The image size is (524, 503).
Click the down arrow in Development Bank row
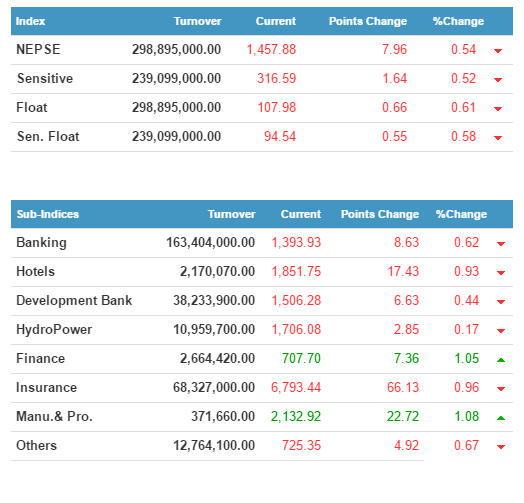[x=501, y=302]
